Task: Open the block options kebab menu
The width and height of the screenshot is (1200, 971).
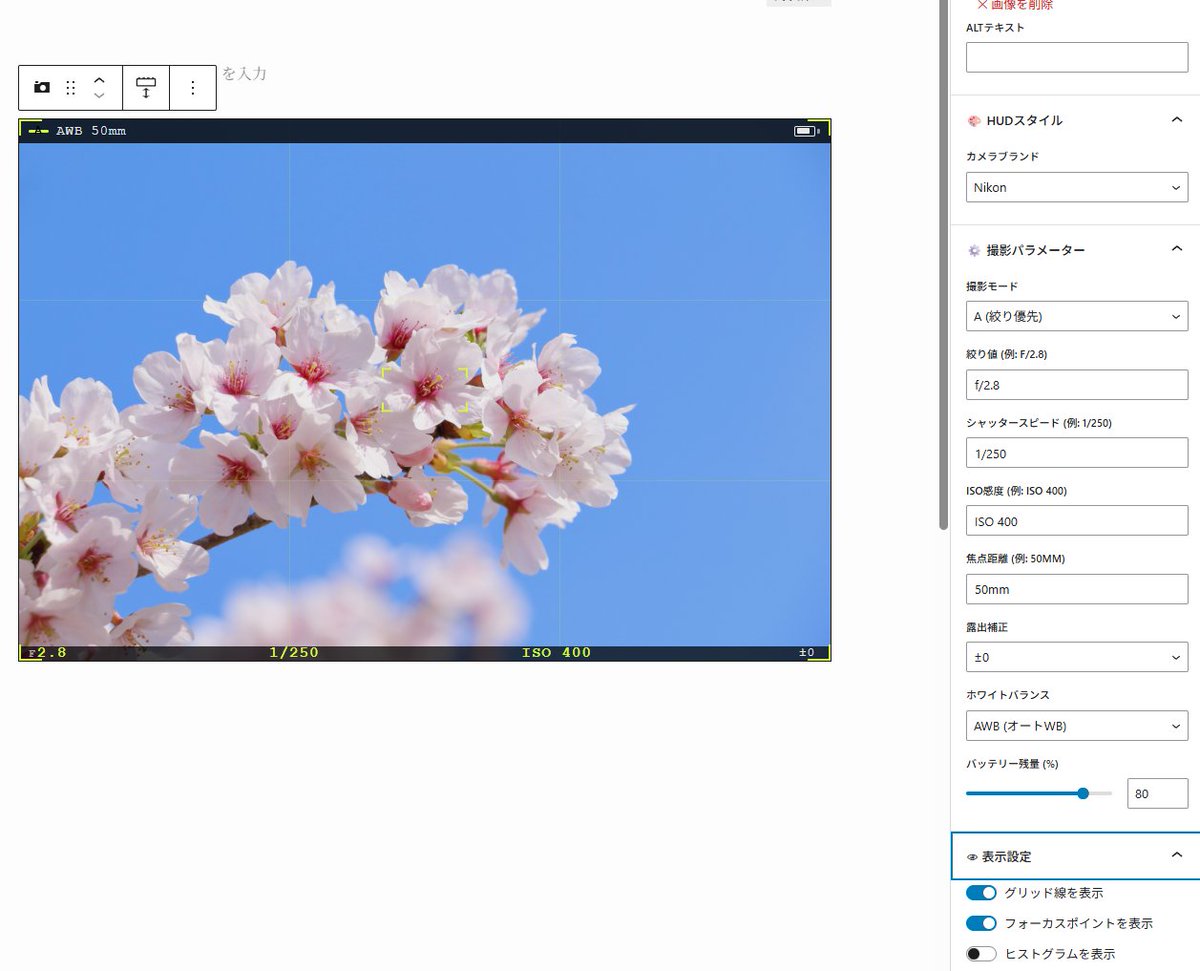Action: (x=192, y=87)
